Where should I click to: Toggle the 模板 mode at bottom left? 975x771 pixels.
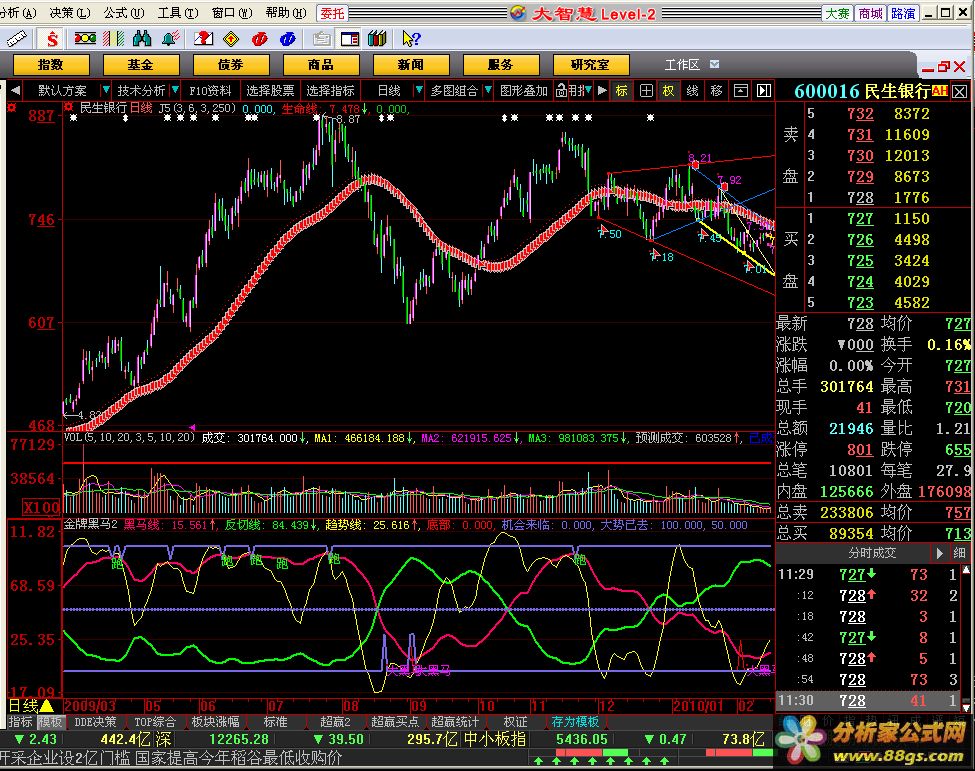(x=50, y=722)
